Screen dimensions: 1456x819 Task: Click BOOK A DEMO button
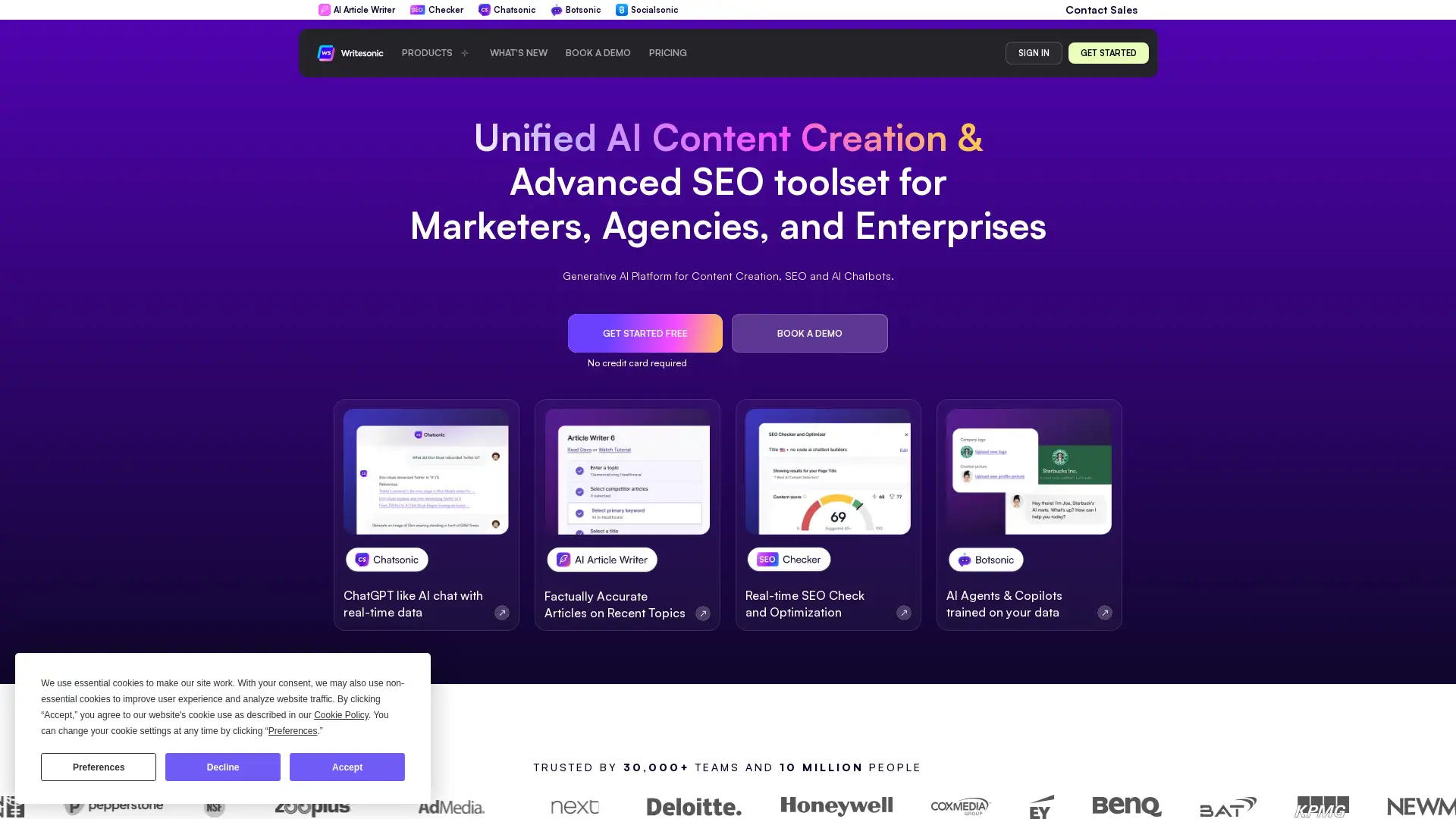[809, 333]
